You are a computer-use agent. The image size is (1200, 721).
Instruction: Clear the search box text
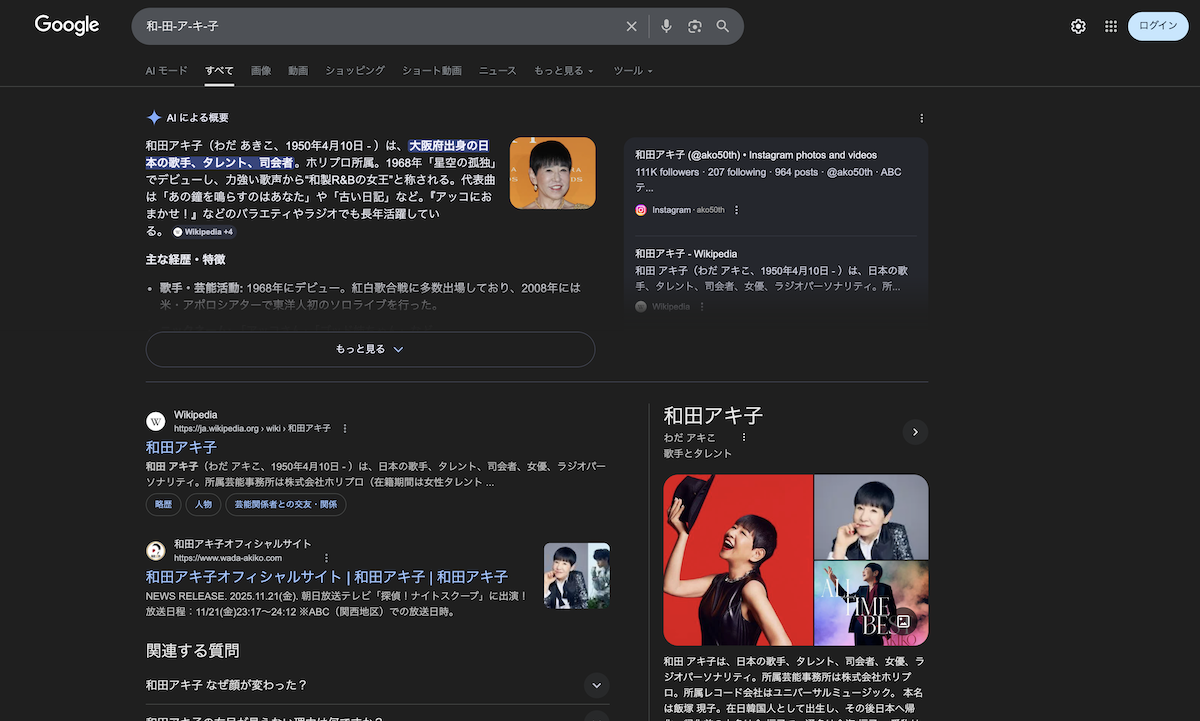click(631, 27)
